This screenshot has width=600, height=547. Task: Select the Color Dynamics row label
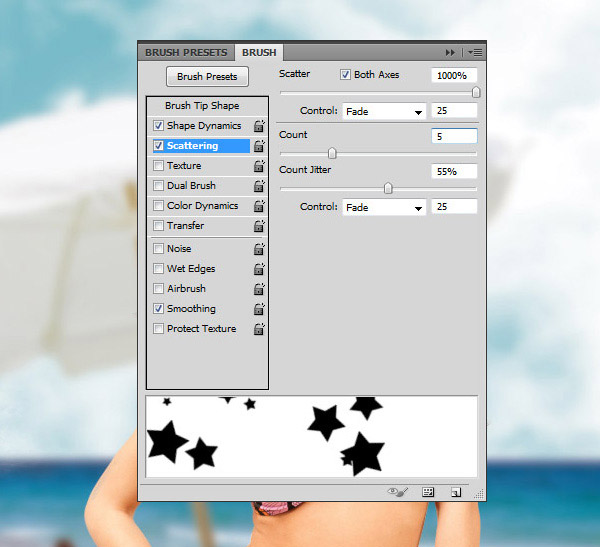pos(202,206)
